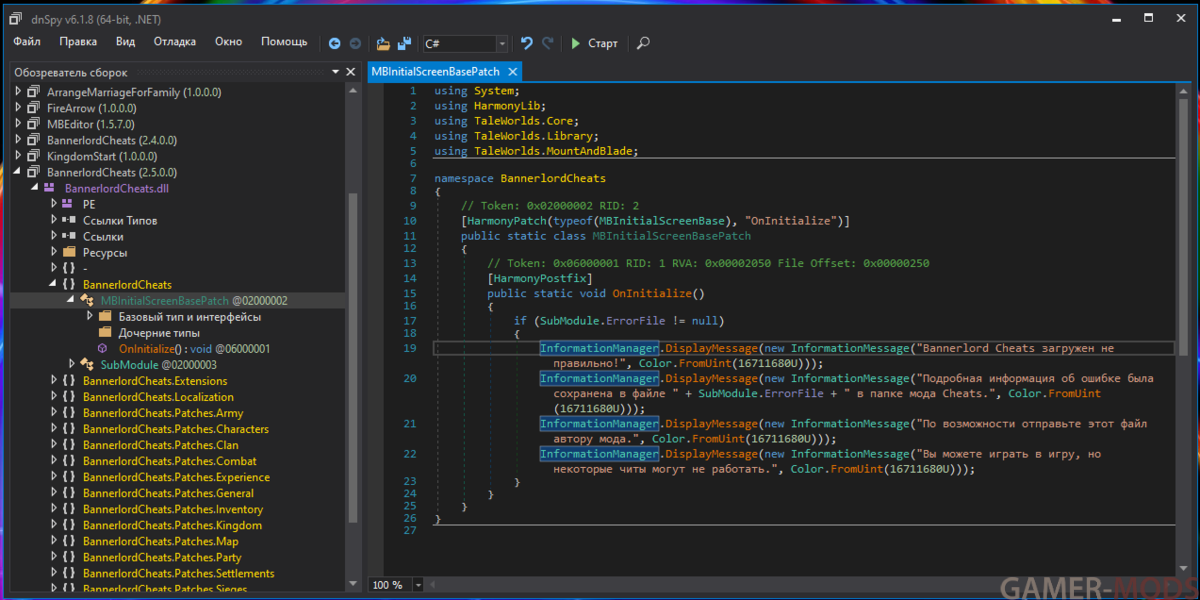Click the MBInitialScreenBasePatch class icon
Screen dimensions: 1200x600
(x=86, y=300)
